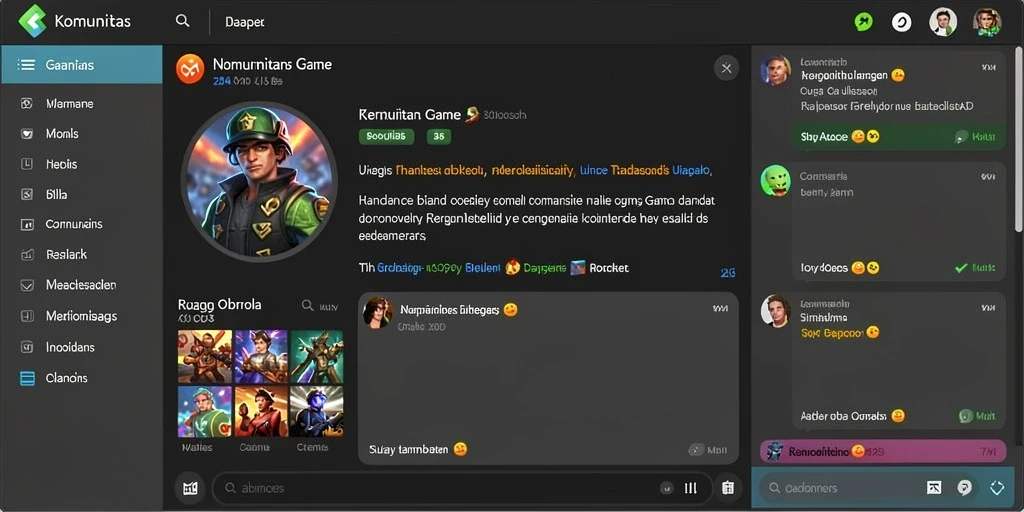Click the tag icon at bottom-right corner
This screenshot has height=512, width=1024.
coord(997,488)
